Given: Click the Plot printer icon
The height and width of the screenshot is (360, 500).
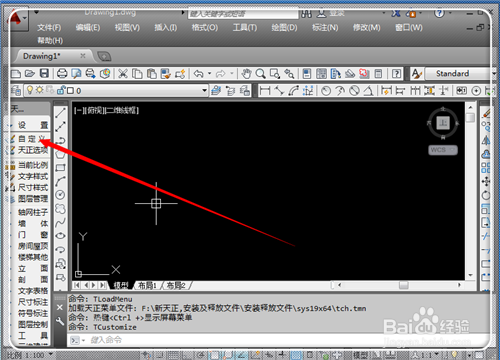Looking at the screenshot, I should (62, 73).
